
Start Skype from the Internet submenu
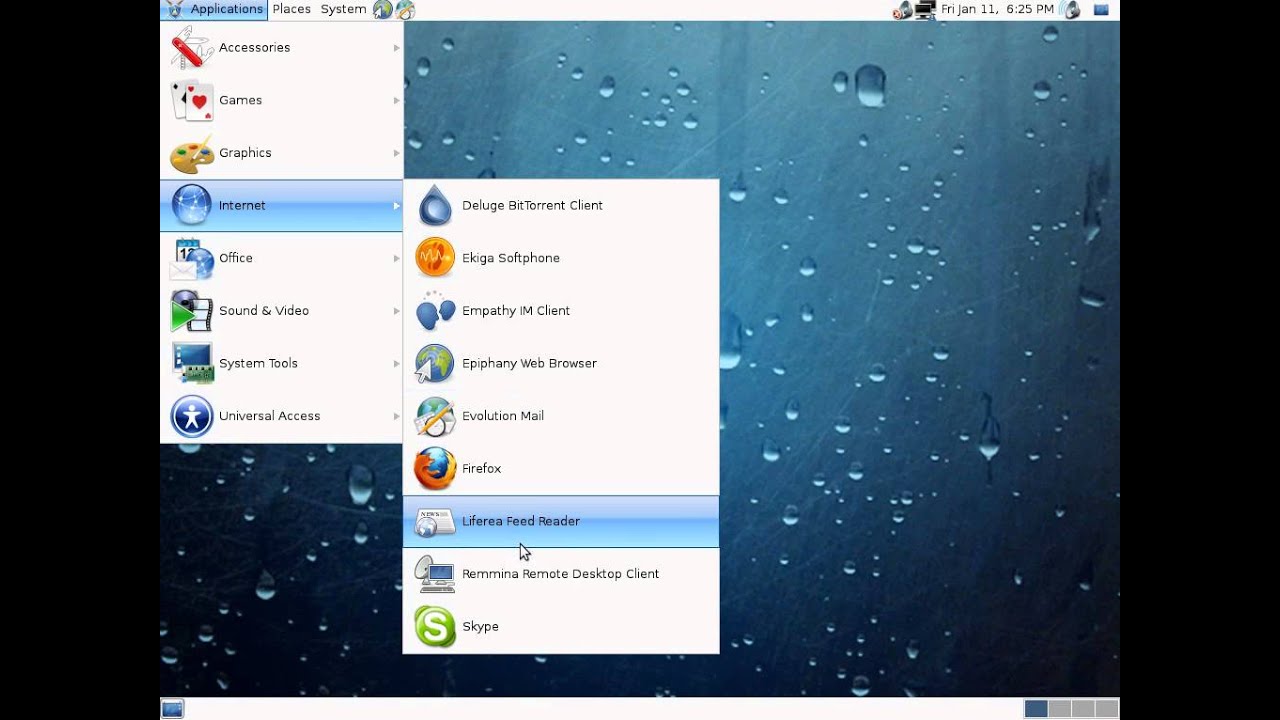pos(561,626)
